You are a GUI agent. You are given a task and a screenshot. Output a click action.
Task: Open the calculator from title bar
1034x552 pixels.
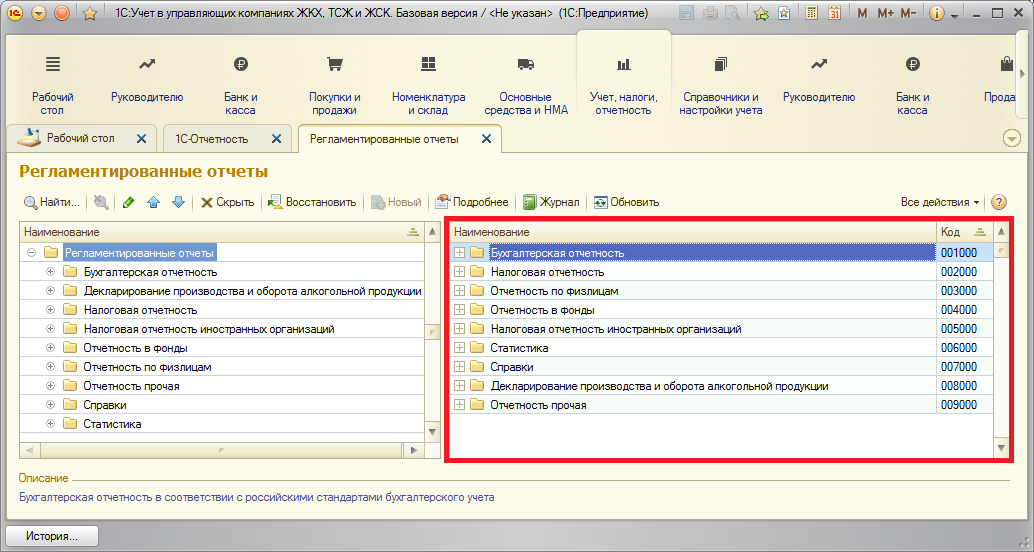point(811,14)
